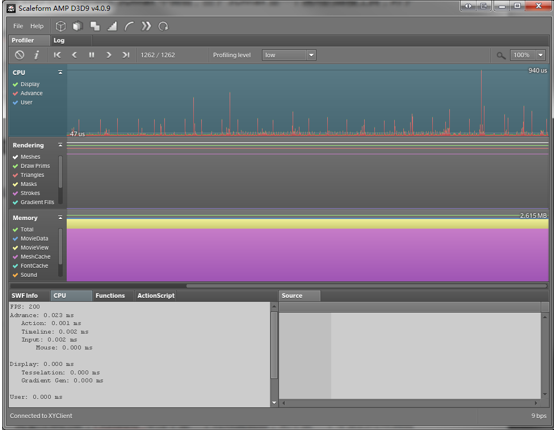Jump to the first frame
Viewport: 554px width, 430px height.
pyautogui.click(x=57, y=55)
